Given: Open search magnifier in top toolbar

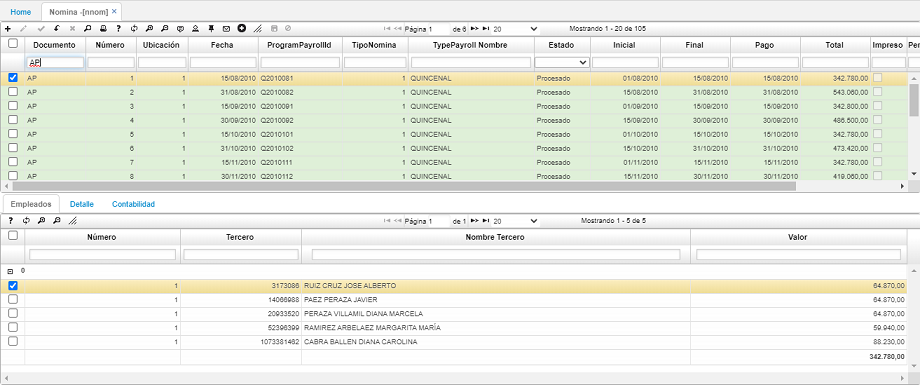Looking at the screenshot, I should (x=88, y=29).
